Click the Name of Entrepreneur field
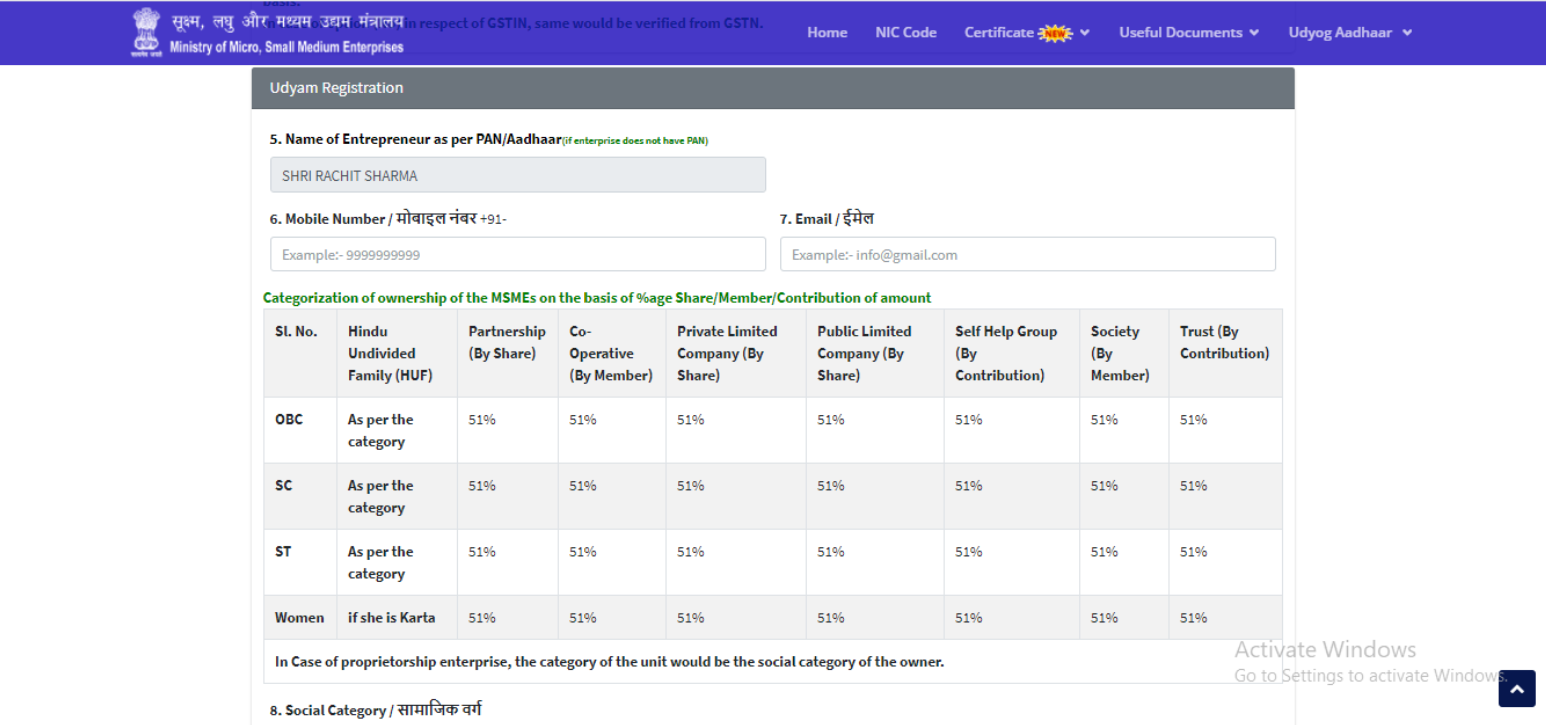This screenshot has height=725, width=1546. pos(517,175)
